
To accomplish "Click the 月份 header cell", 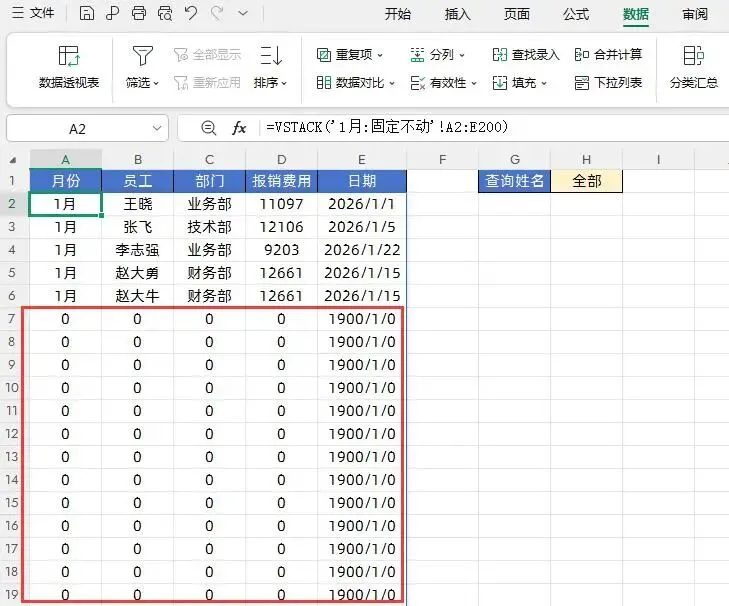I will click(x=66, y=180).
